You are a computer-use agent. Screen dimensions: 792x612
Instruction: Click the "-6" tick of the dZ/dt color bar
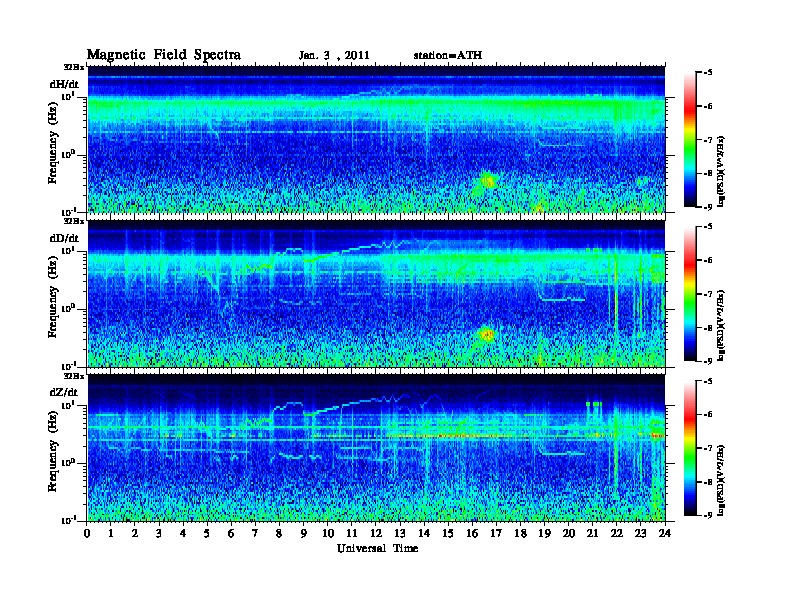point(708,414)
